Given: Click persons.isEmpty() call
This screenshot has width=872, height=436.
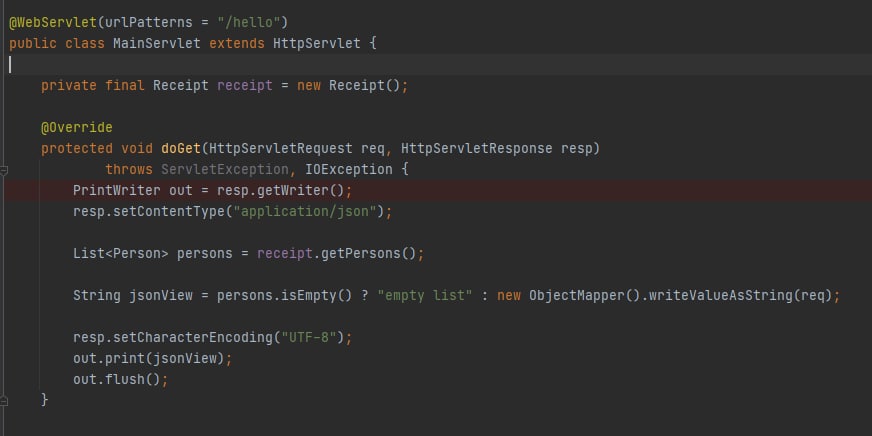Looking at the screenshot, I should (285, 295).
